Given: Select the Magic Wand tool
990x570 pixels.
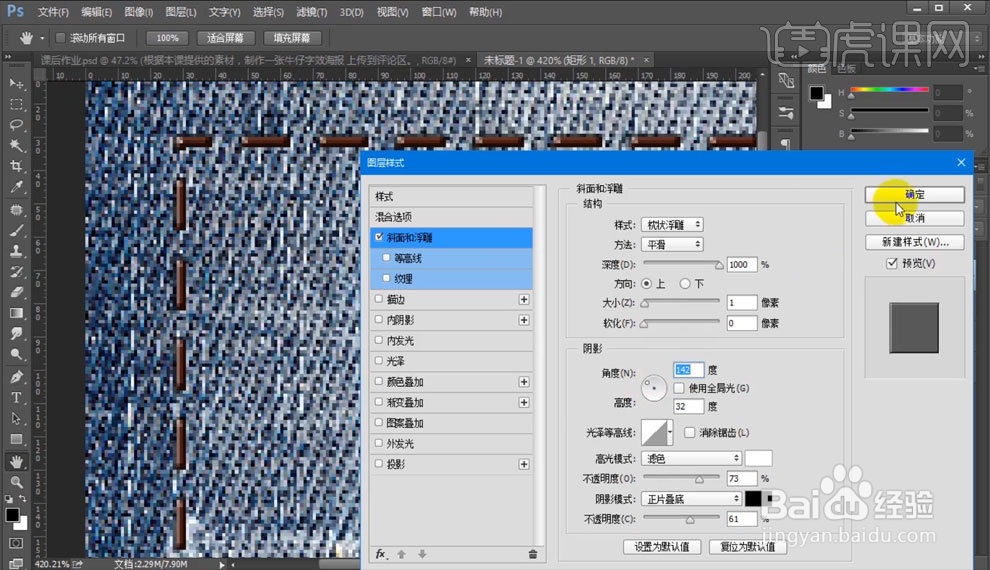Looking at the screenshot, I should 16,146.
